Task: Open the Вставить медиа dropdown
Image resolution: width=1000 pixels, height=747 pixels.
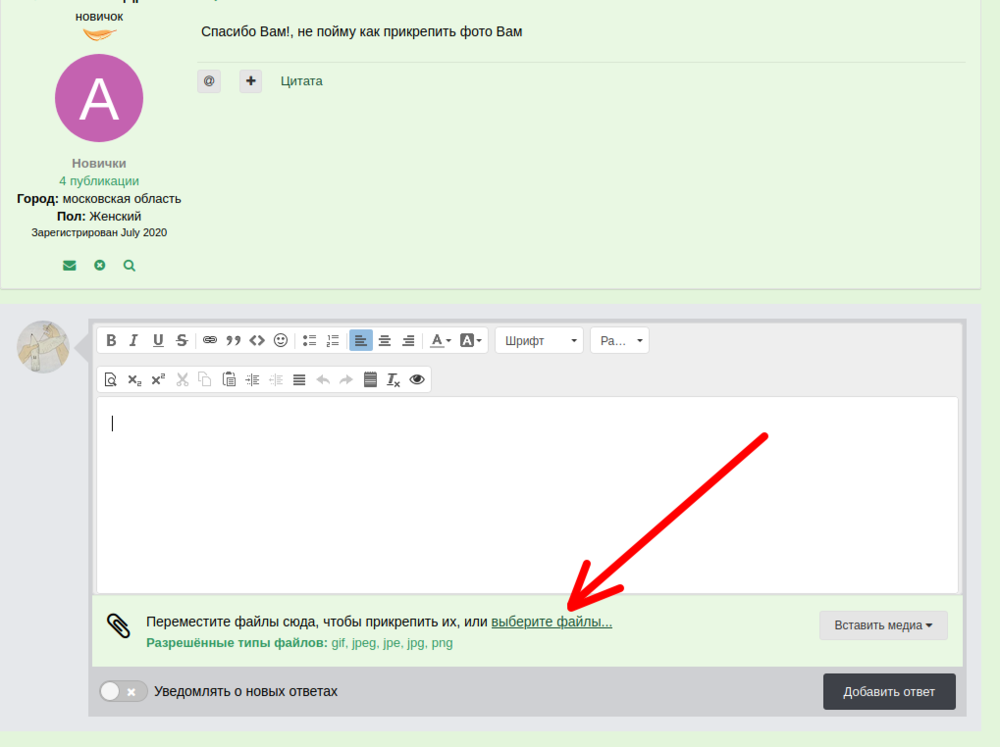Action: coord(883,625)
